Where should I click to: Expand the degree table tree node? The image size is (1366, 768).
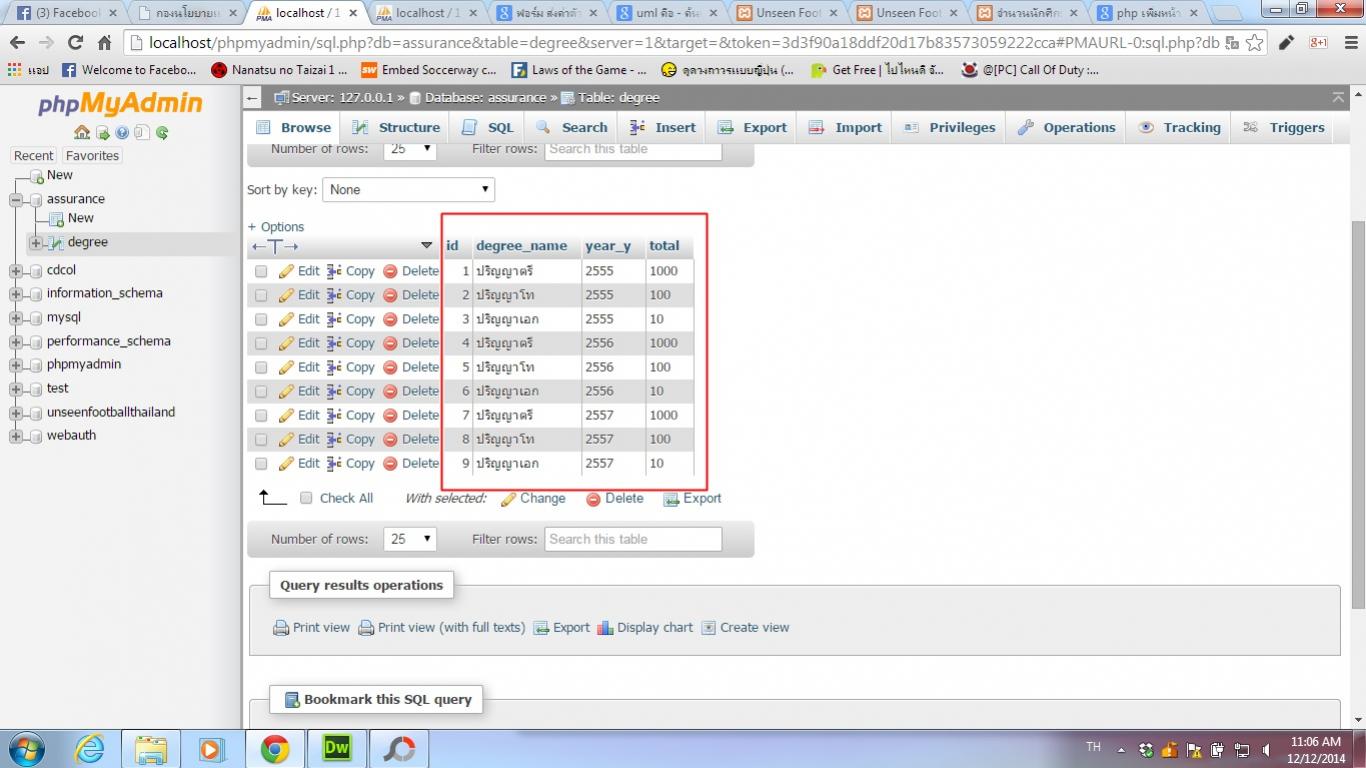point(36,243)
